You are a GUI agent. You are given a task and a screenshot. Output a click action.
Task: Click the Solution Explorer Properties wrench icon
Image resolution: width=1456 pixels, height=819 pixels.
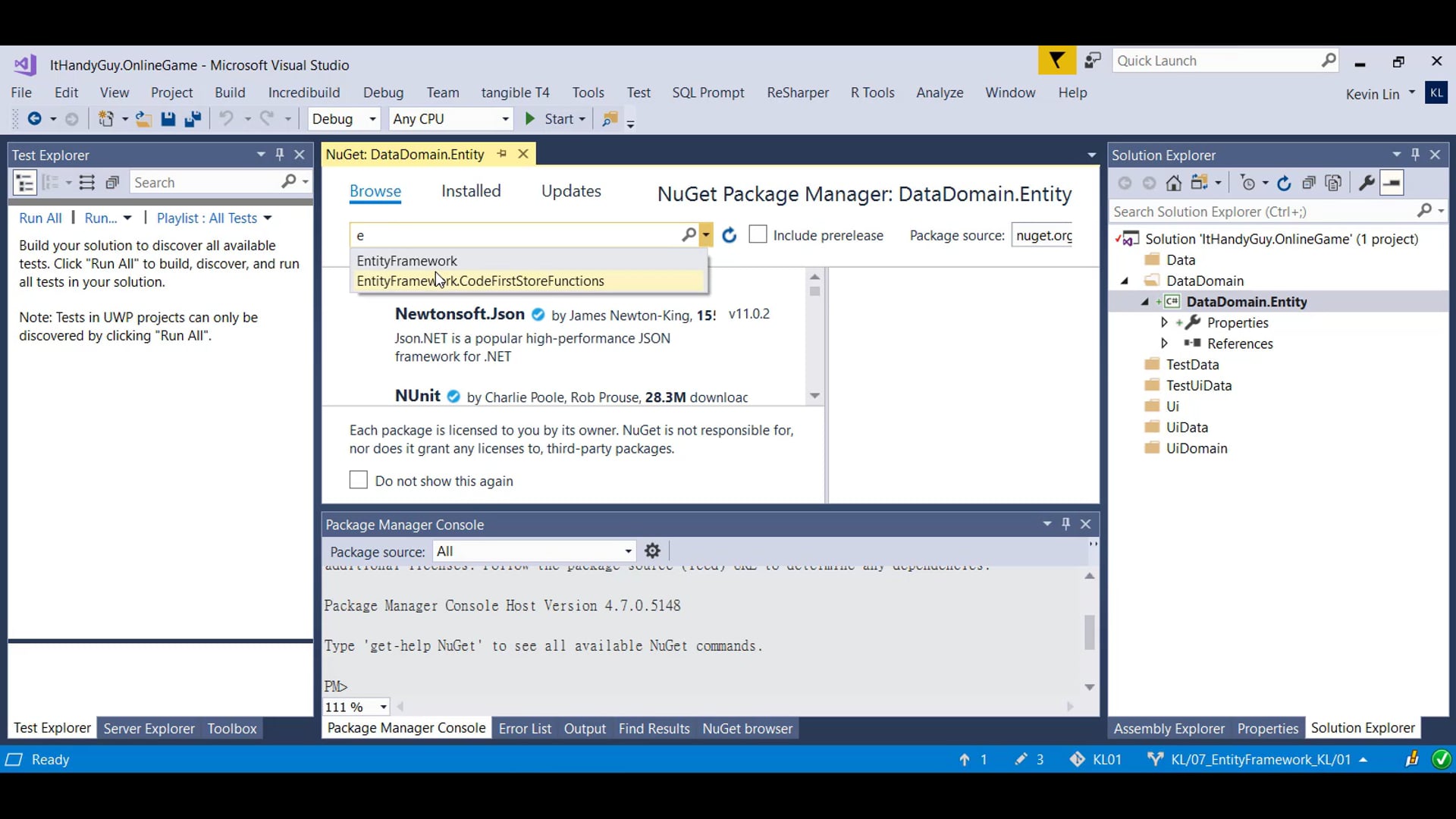pyautogui.click(x=1367, y=183)
